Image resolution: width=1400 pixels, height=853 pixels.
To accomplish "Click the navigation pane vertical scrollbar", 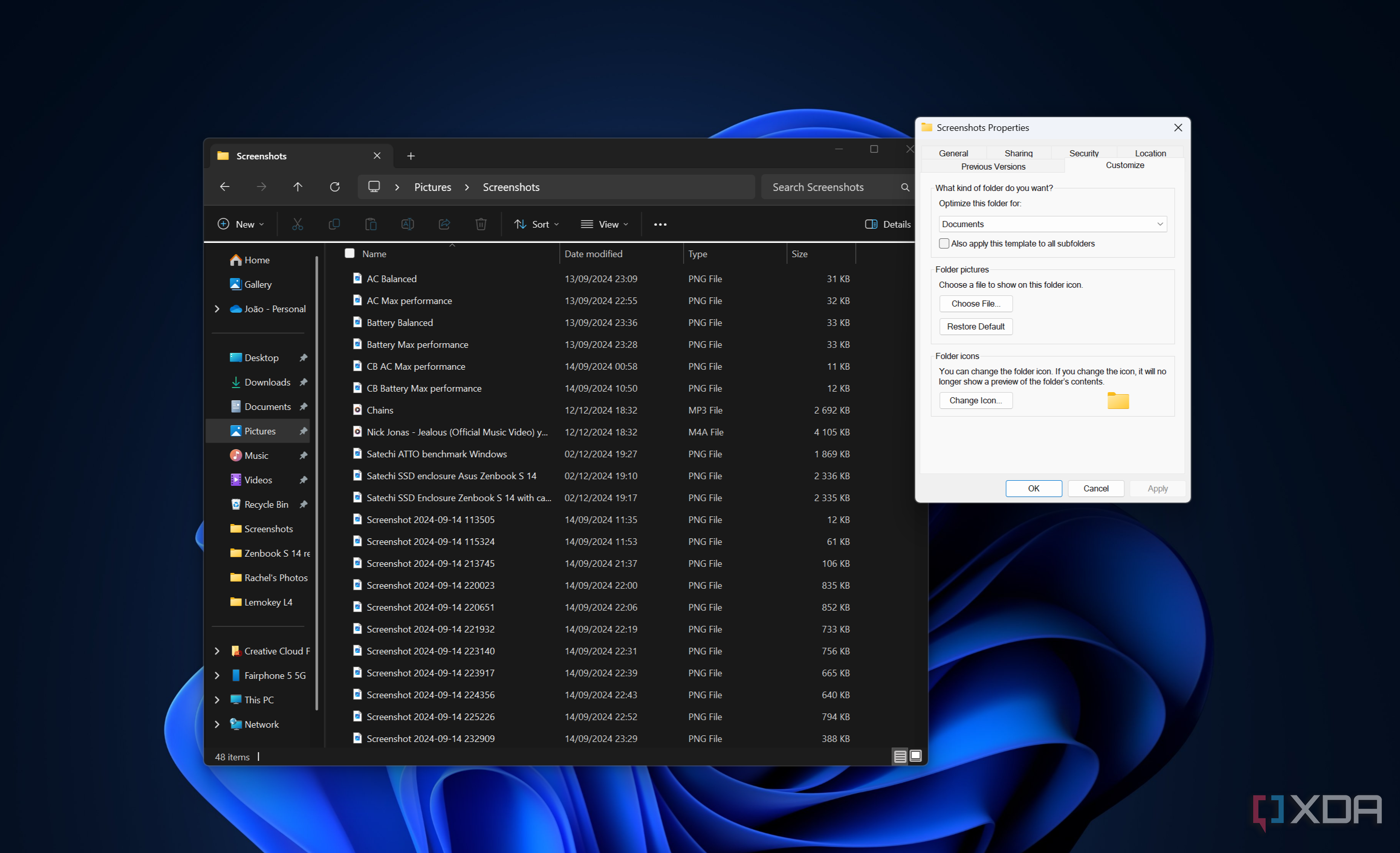I will click(x=316, y=483).
